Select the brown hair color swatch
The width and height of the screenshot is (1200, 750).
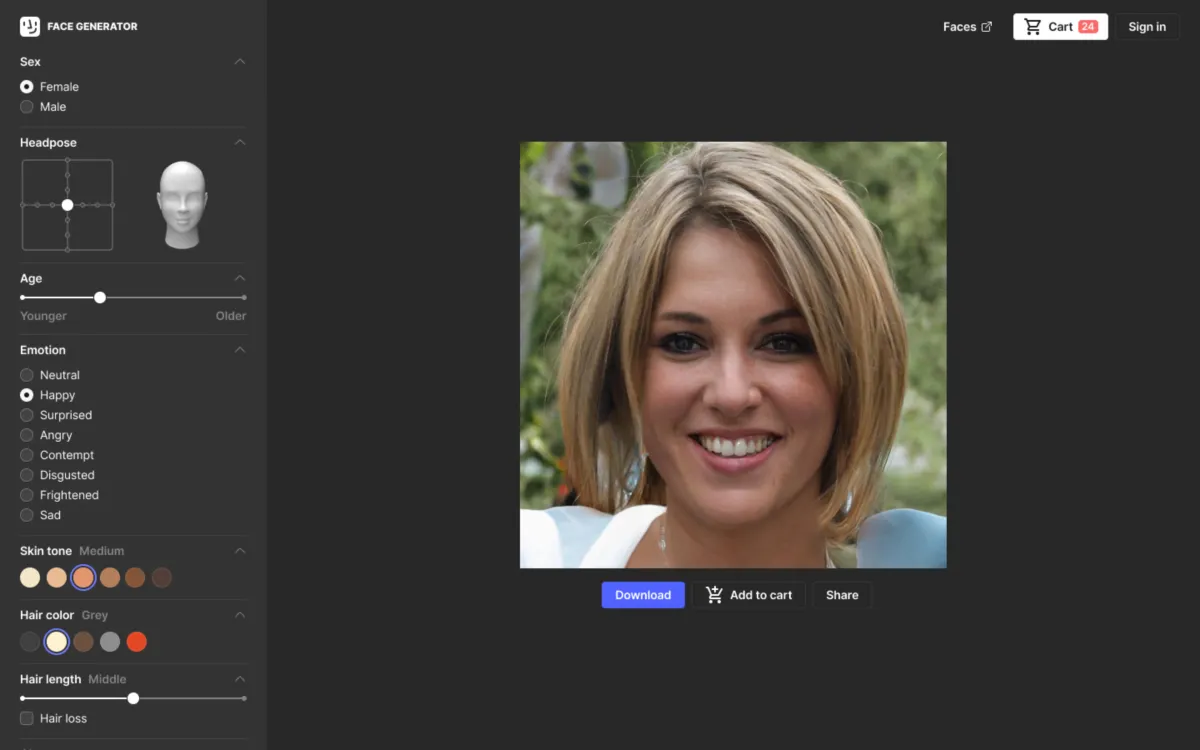click(x=84, y=642)
